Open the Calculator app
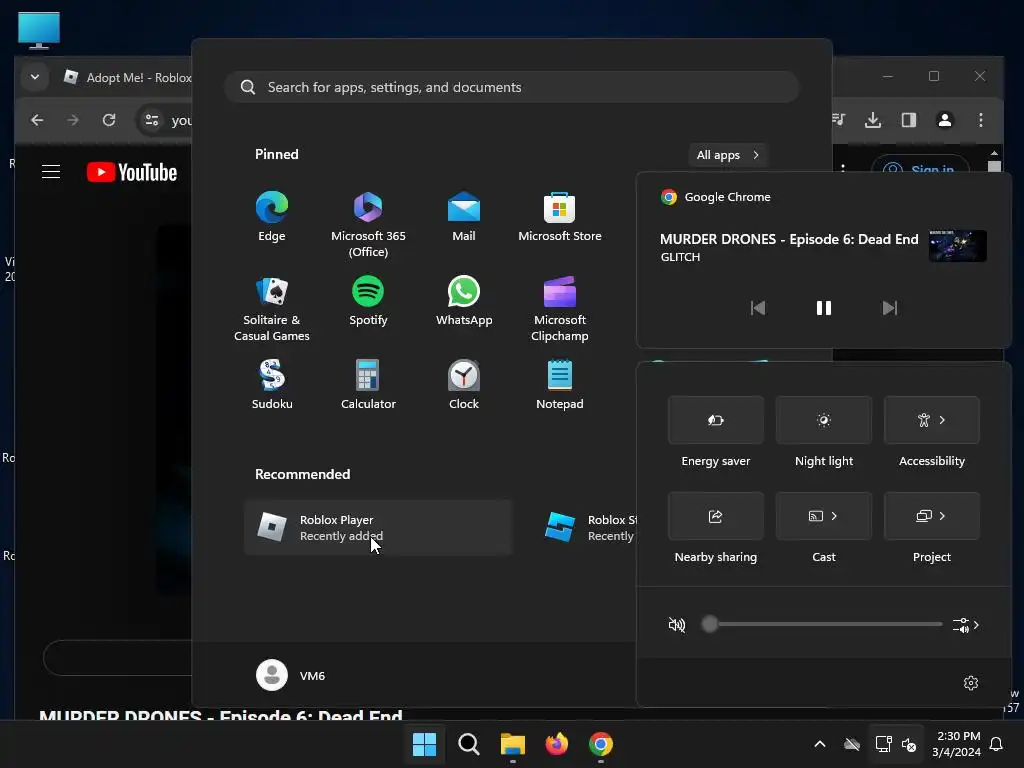The height and width of the screenshot is (768, 1024). pos(368,385)
